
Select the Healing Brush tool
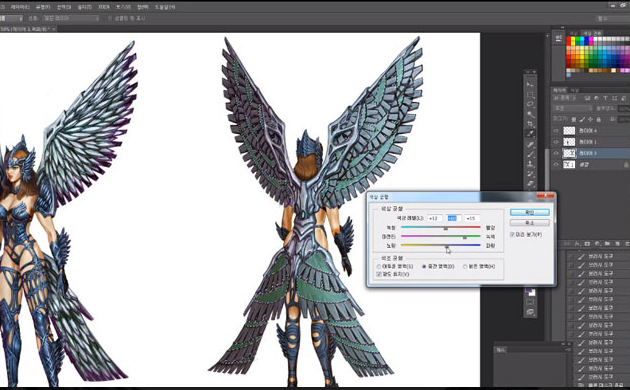click(x=530, y=144)
